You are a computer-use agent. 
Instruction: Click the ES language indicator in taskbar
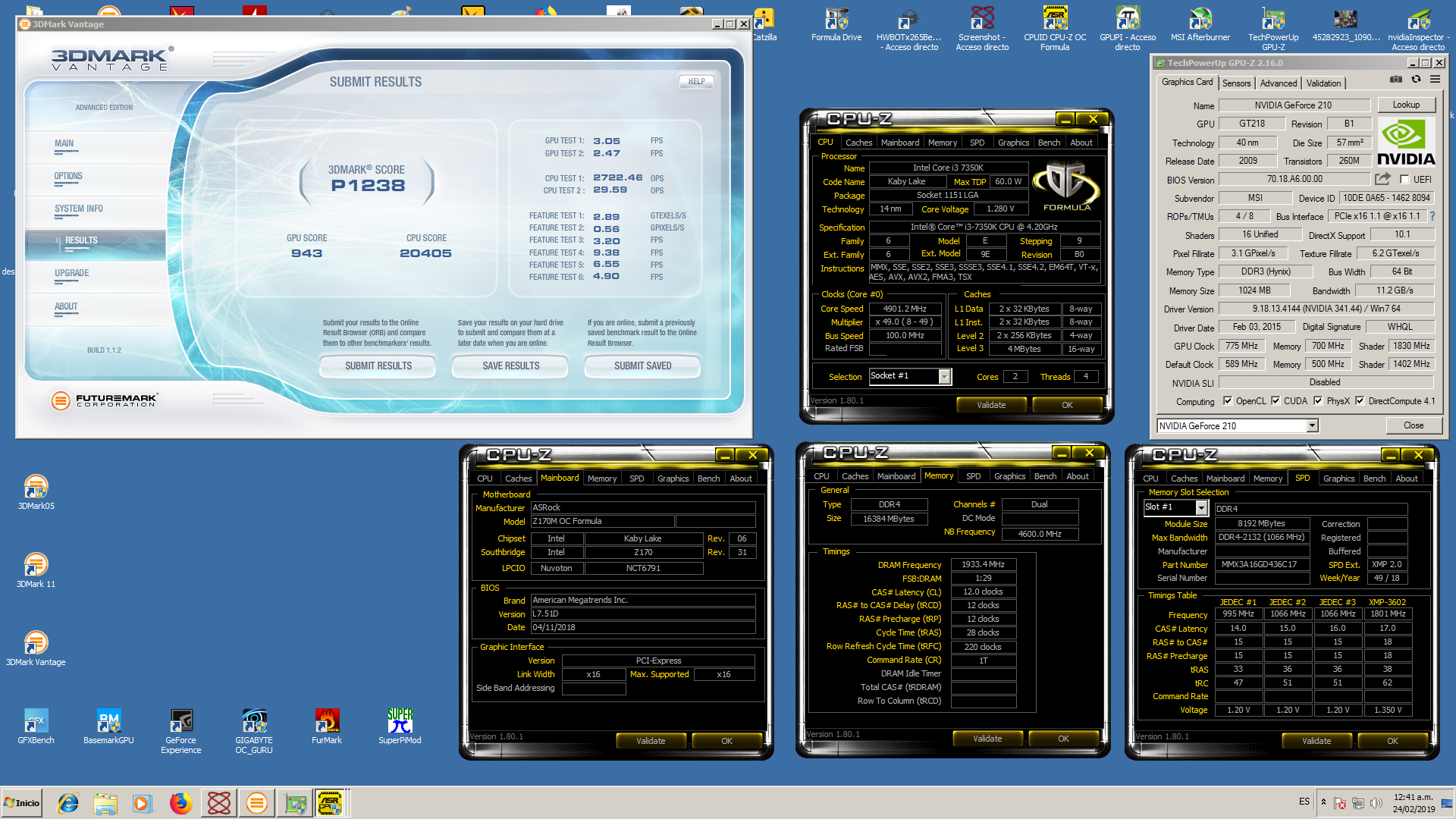tap(1304, 802)
